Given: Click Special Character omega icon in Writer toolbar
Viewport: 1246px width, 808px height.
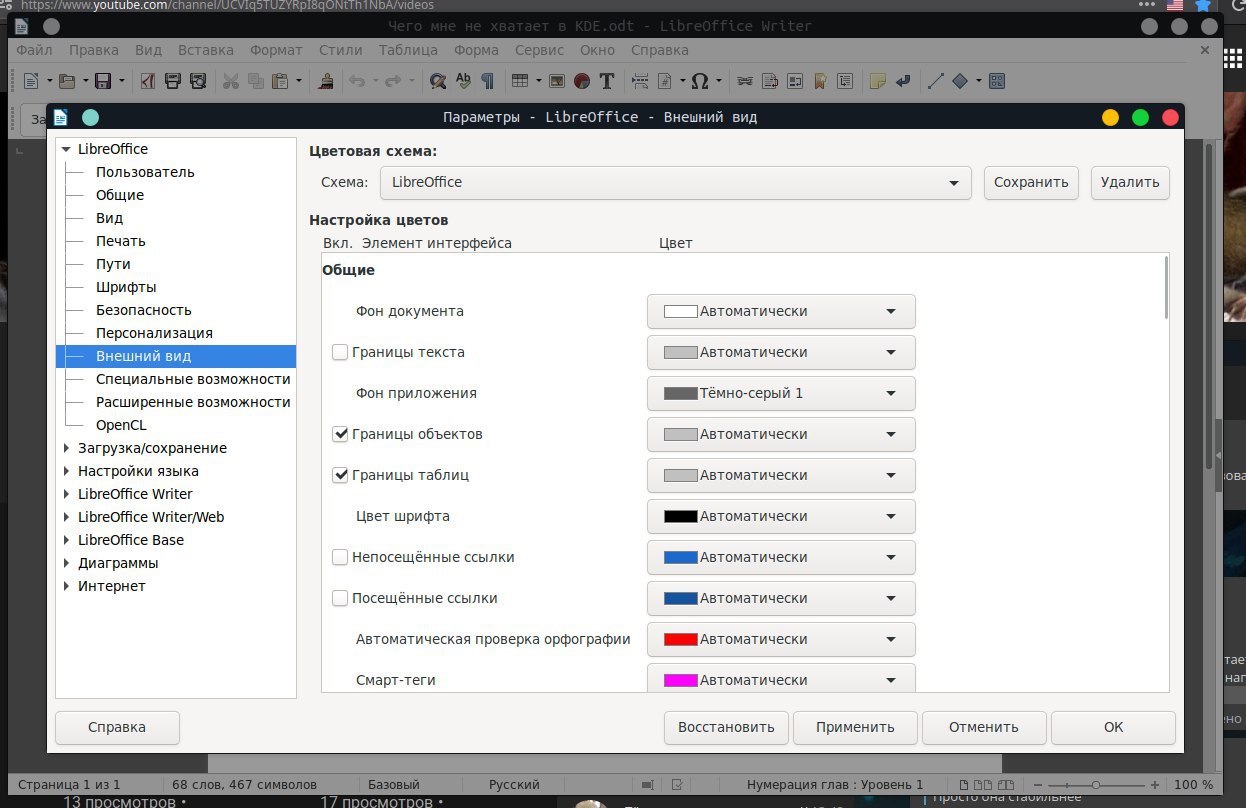Looking at the screenshot, I should (700, 81).
